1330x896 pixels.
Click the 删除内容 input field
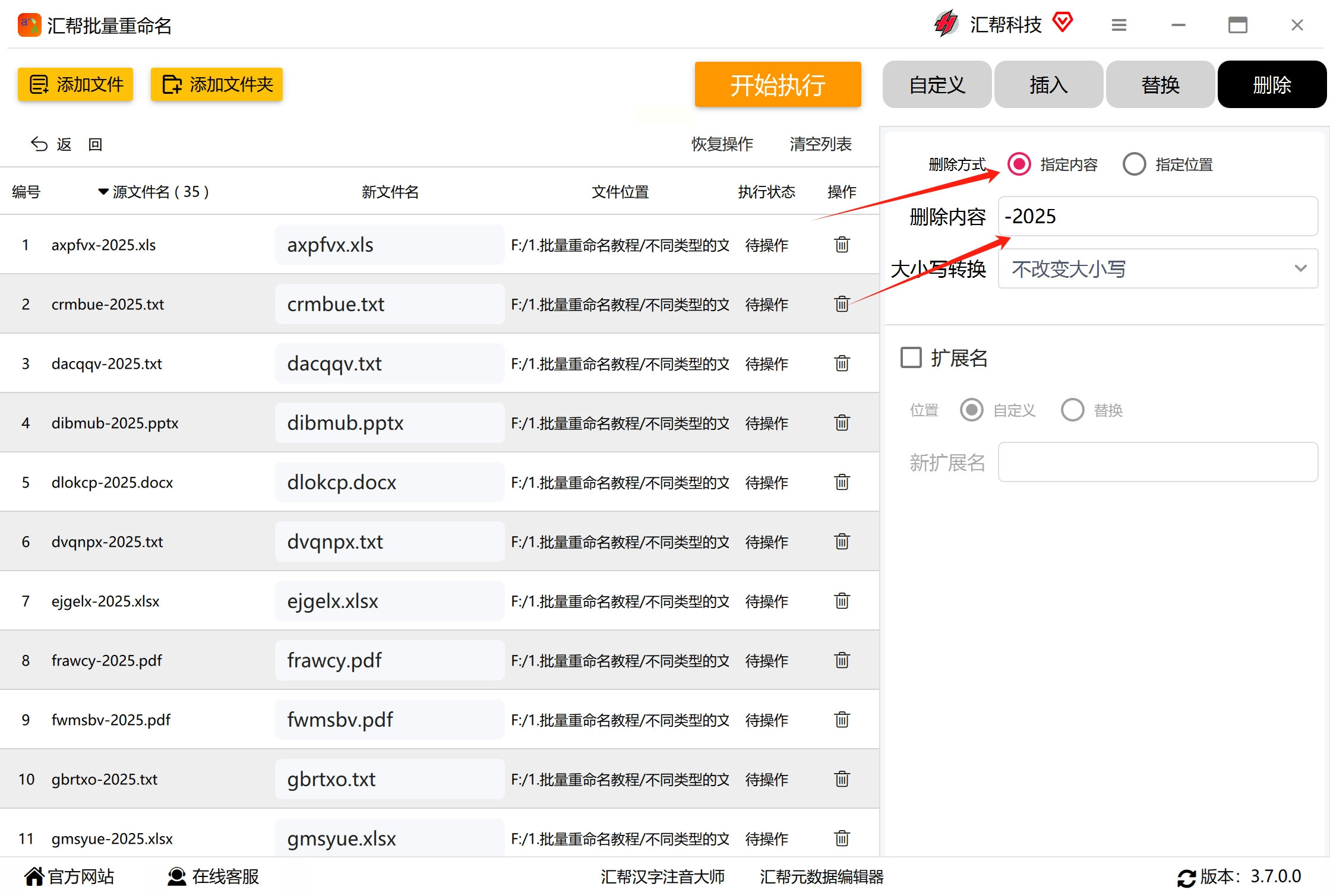(1157, 217)
